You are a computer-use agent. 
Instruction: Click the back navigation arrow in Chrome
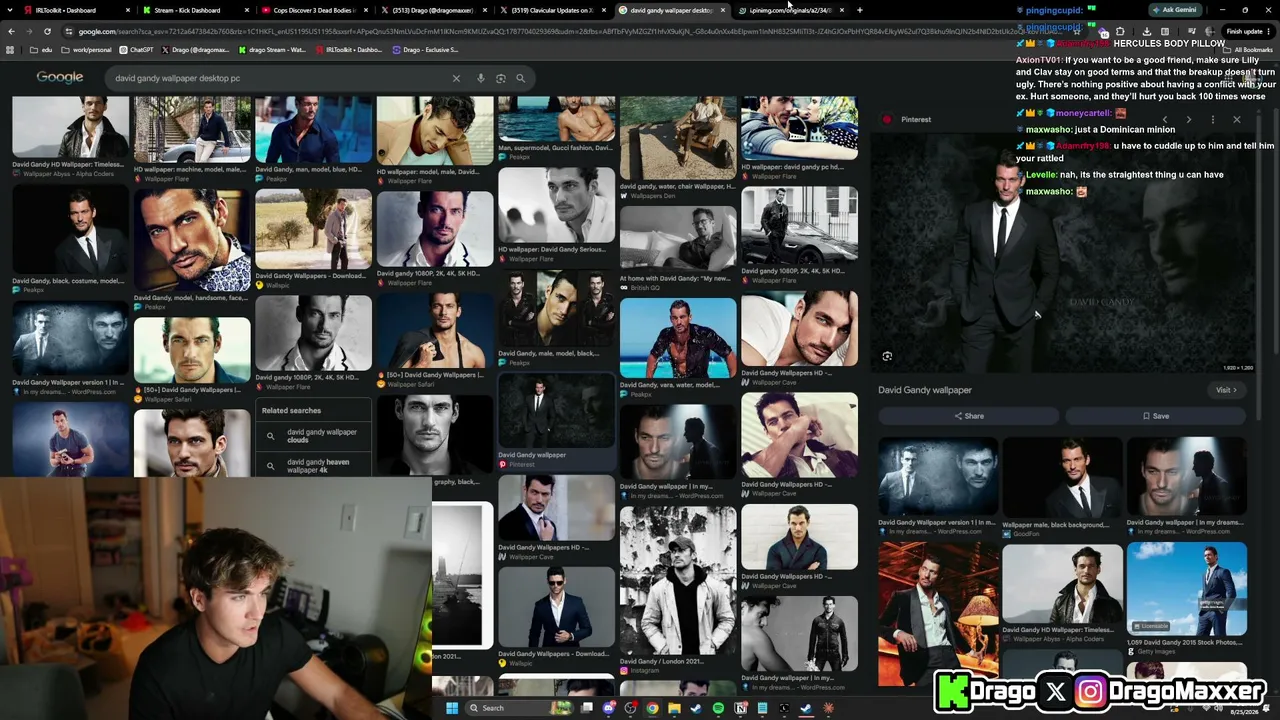click(x=11, y=31)
